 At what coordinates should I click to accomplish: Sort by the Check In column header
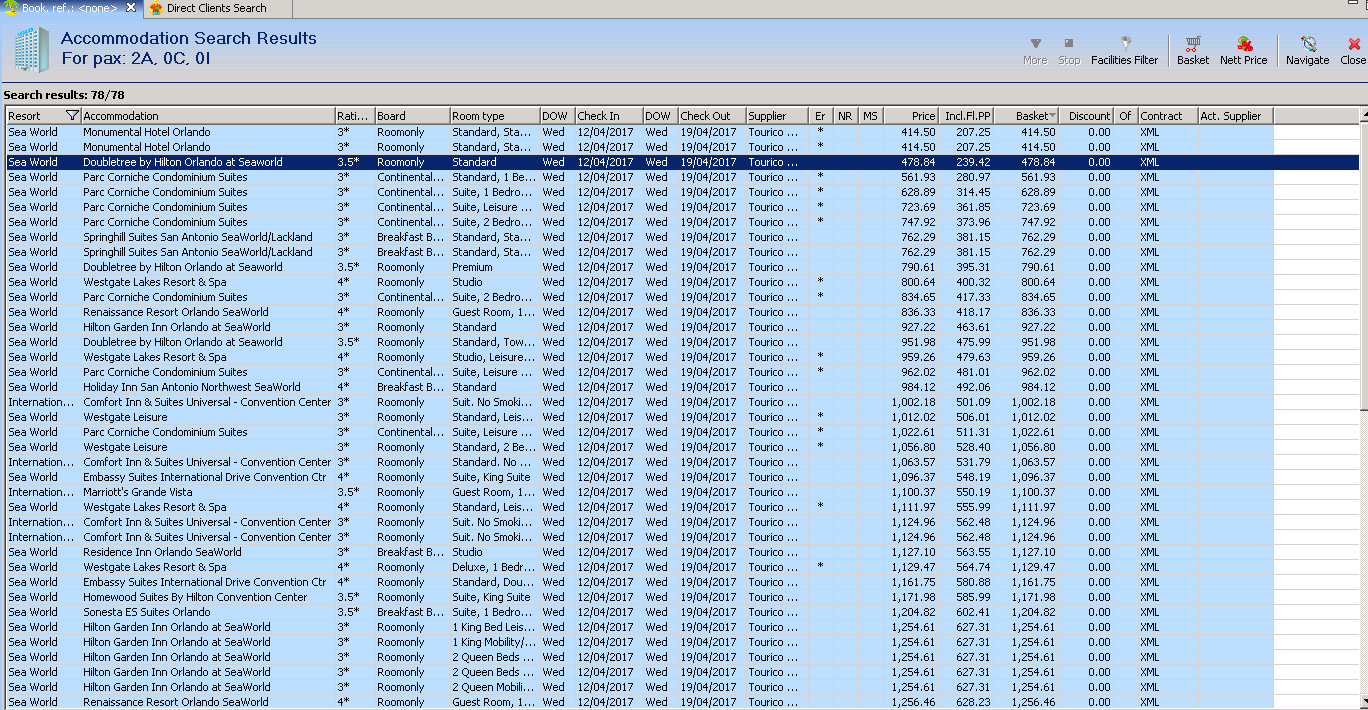607,116
